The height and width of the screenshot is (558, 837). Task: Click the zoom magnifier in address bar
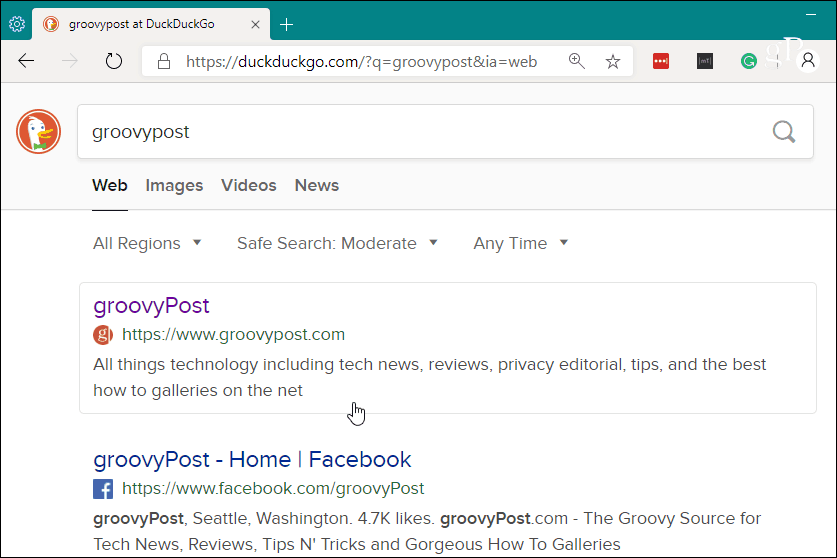click(577, 61)
